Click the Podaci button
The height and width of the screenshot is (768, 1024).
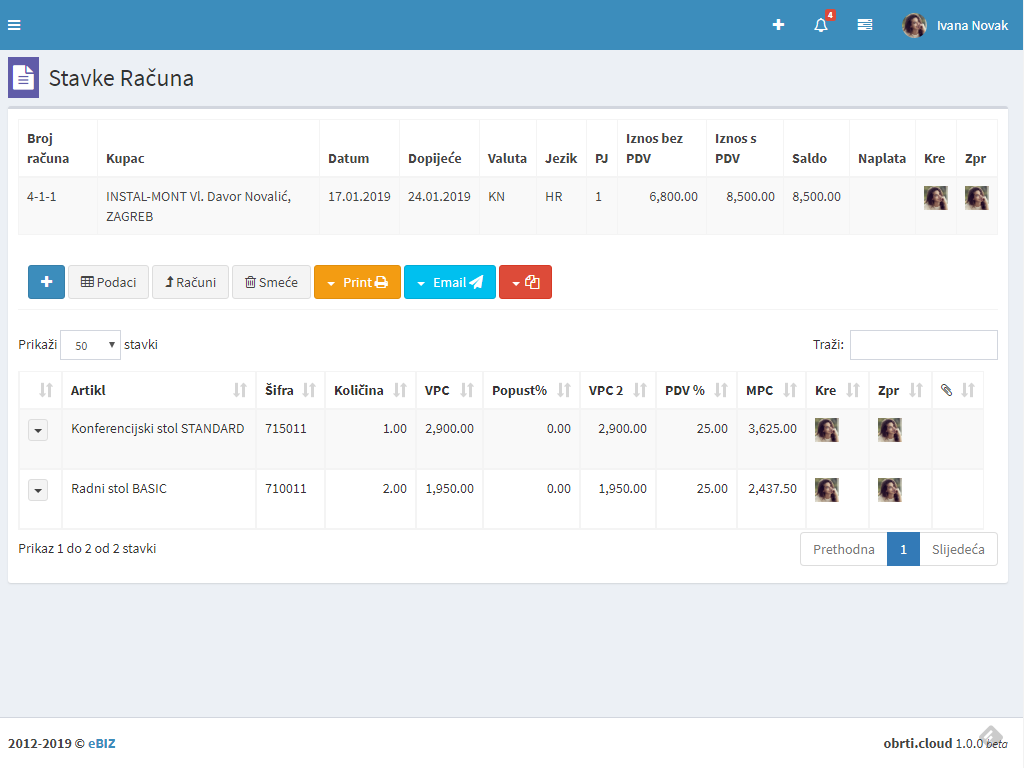pyautogui.click(x=108, y=282)
